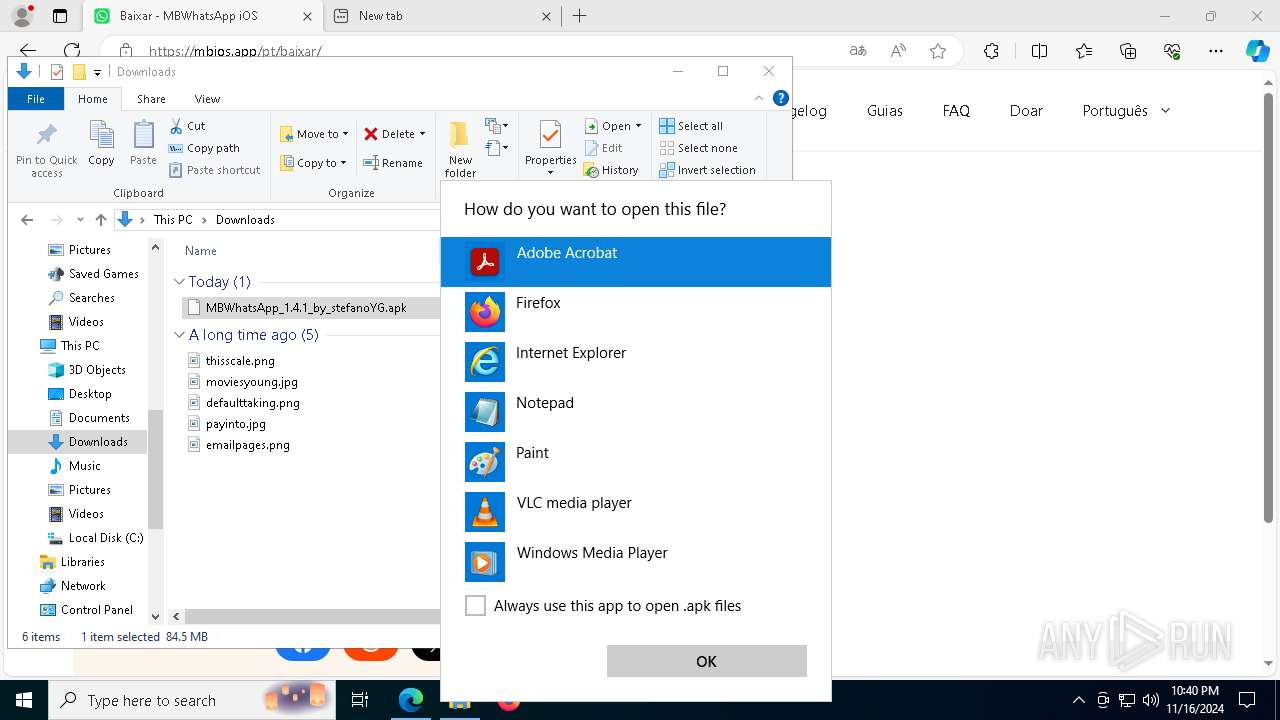Select MBWhatsApp_1.4.1_by_stefanoYG.apk file
This screenshot has height=720, width=1280.
(306, 308)
